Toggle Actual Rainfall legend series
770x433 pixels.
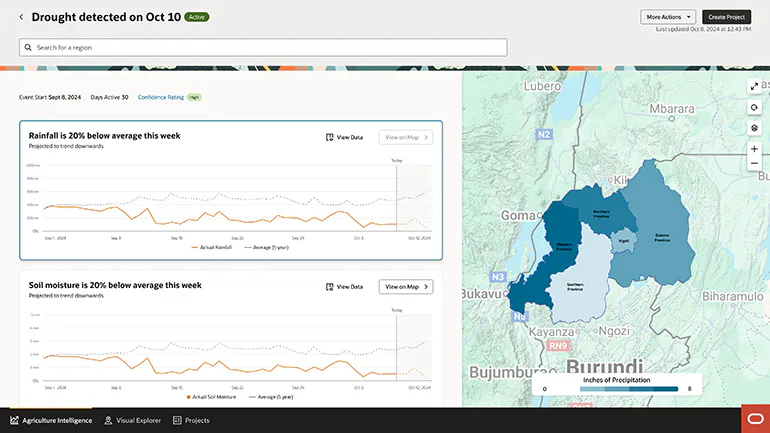pyautogui.click(x=211, y=247)
